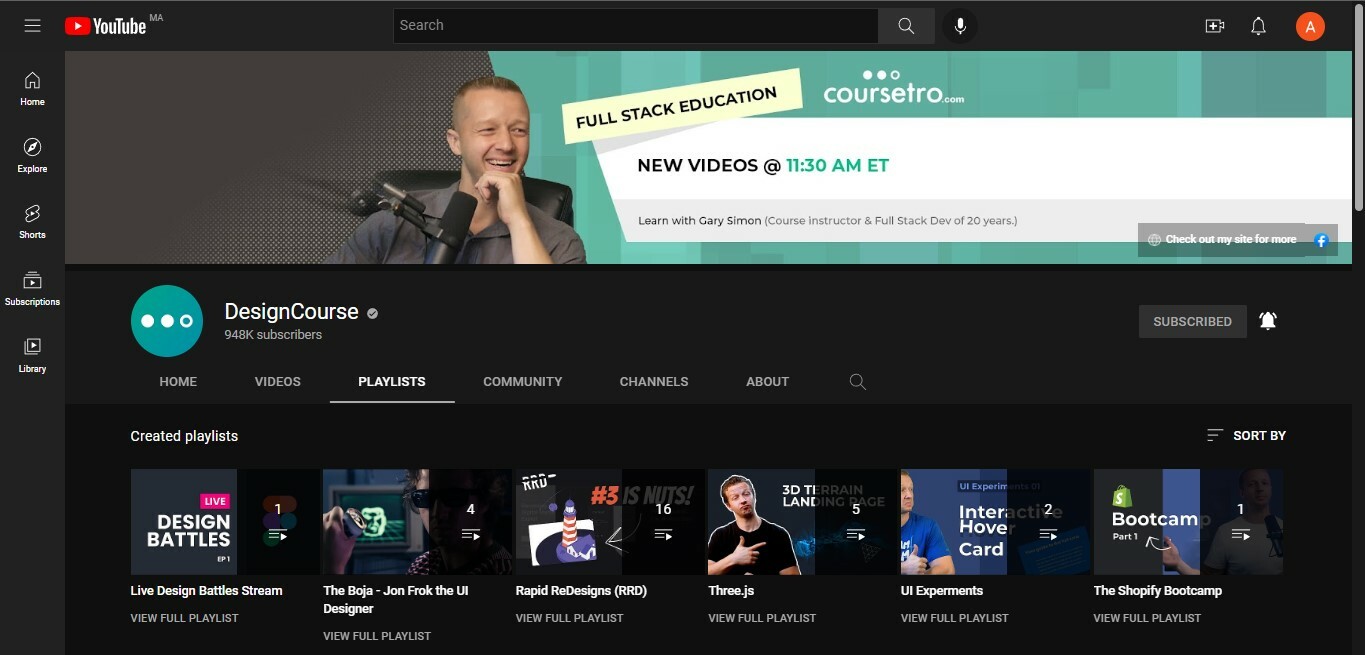Click the Search input field
1365x655 pixels.
pos(636,26)
